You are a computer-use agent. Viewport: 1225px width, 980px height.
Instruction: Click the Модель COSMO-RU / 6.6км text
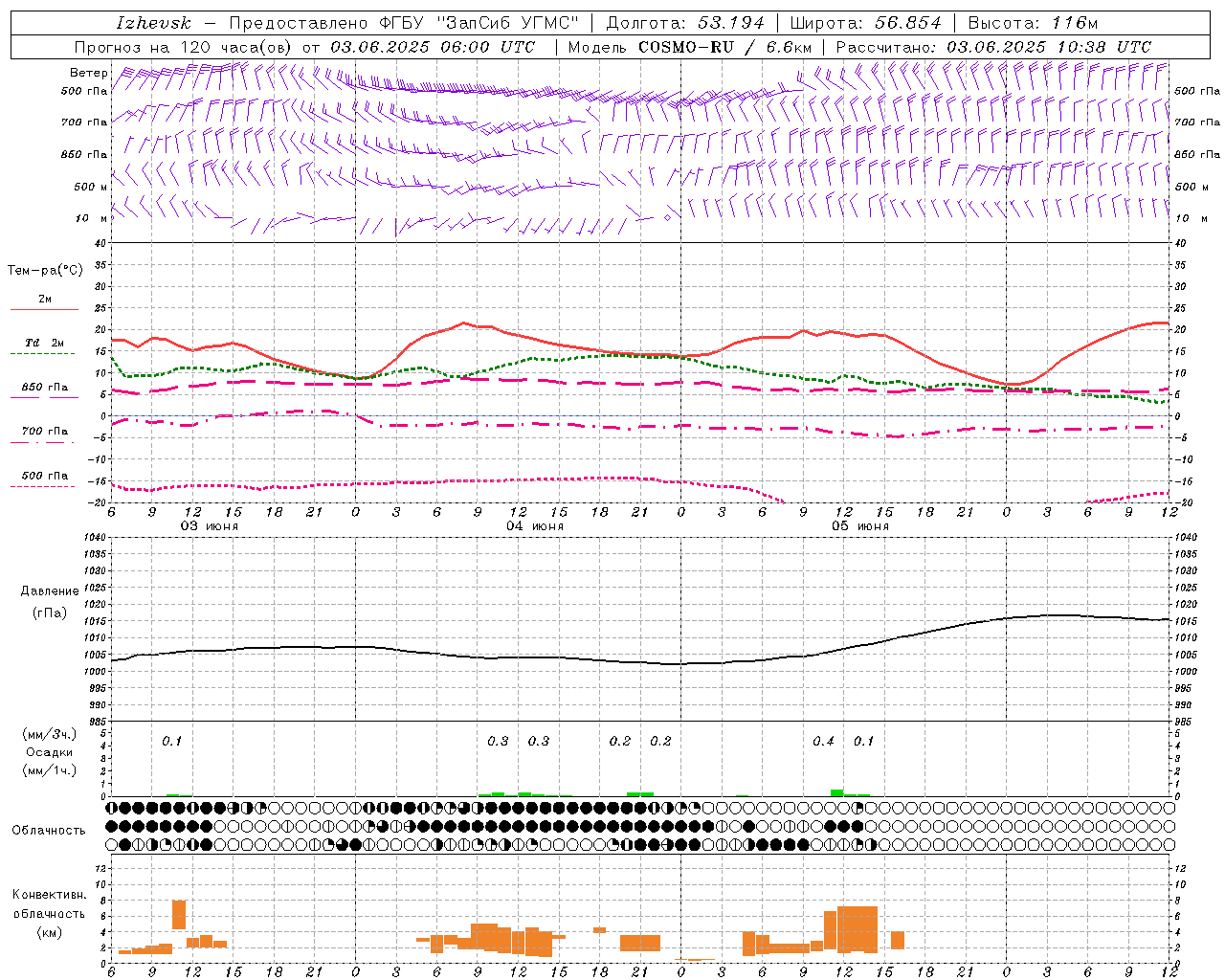point(690,47)
